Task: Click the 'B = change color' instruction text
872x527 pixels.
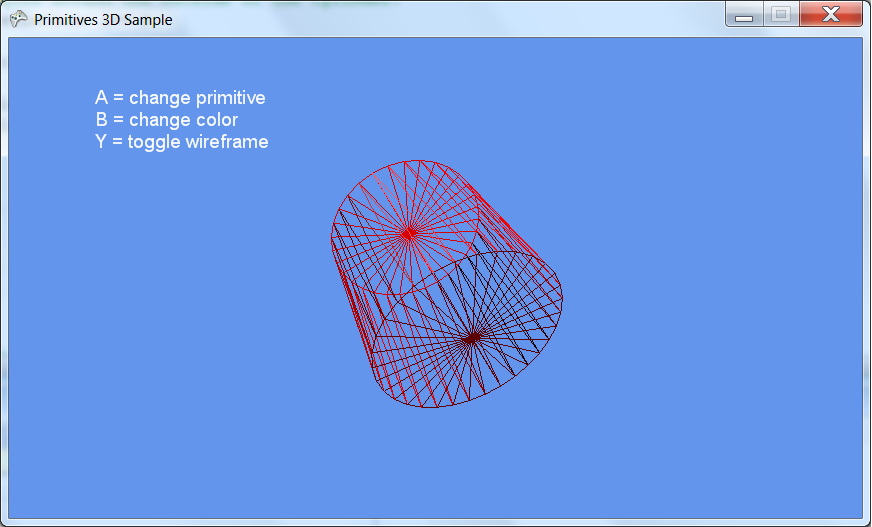Action: 166,120
